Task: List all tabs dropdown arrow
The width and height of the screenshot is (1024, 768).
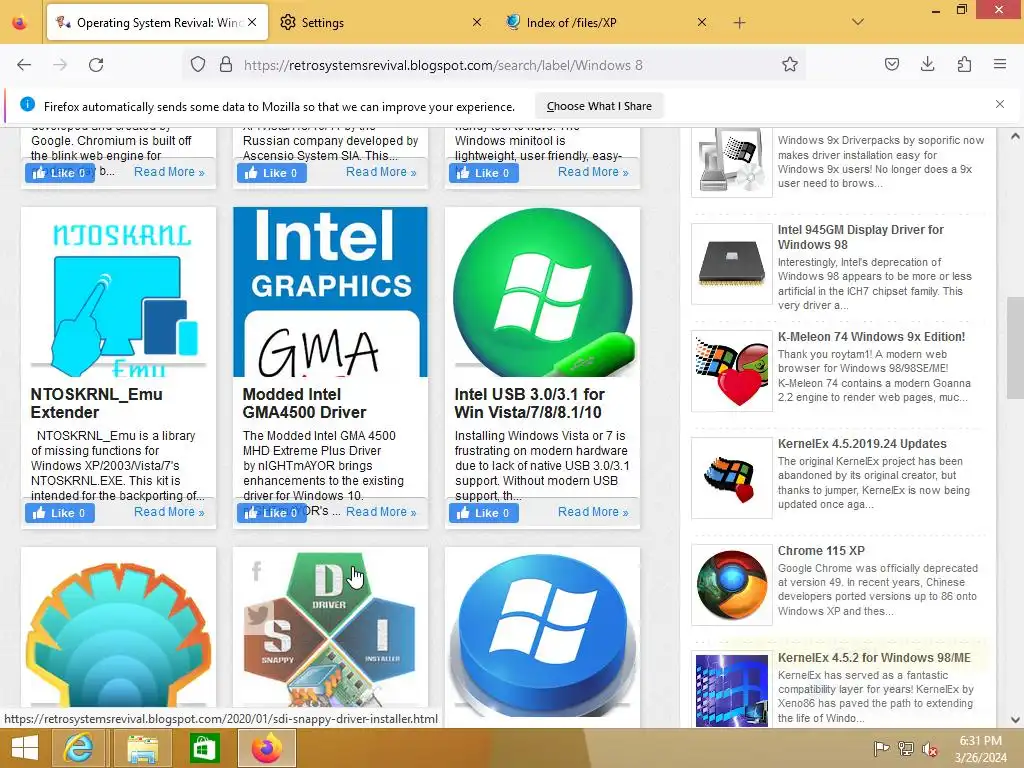Action: pos(858,22)
